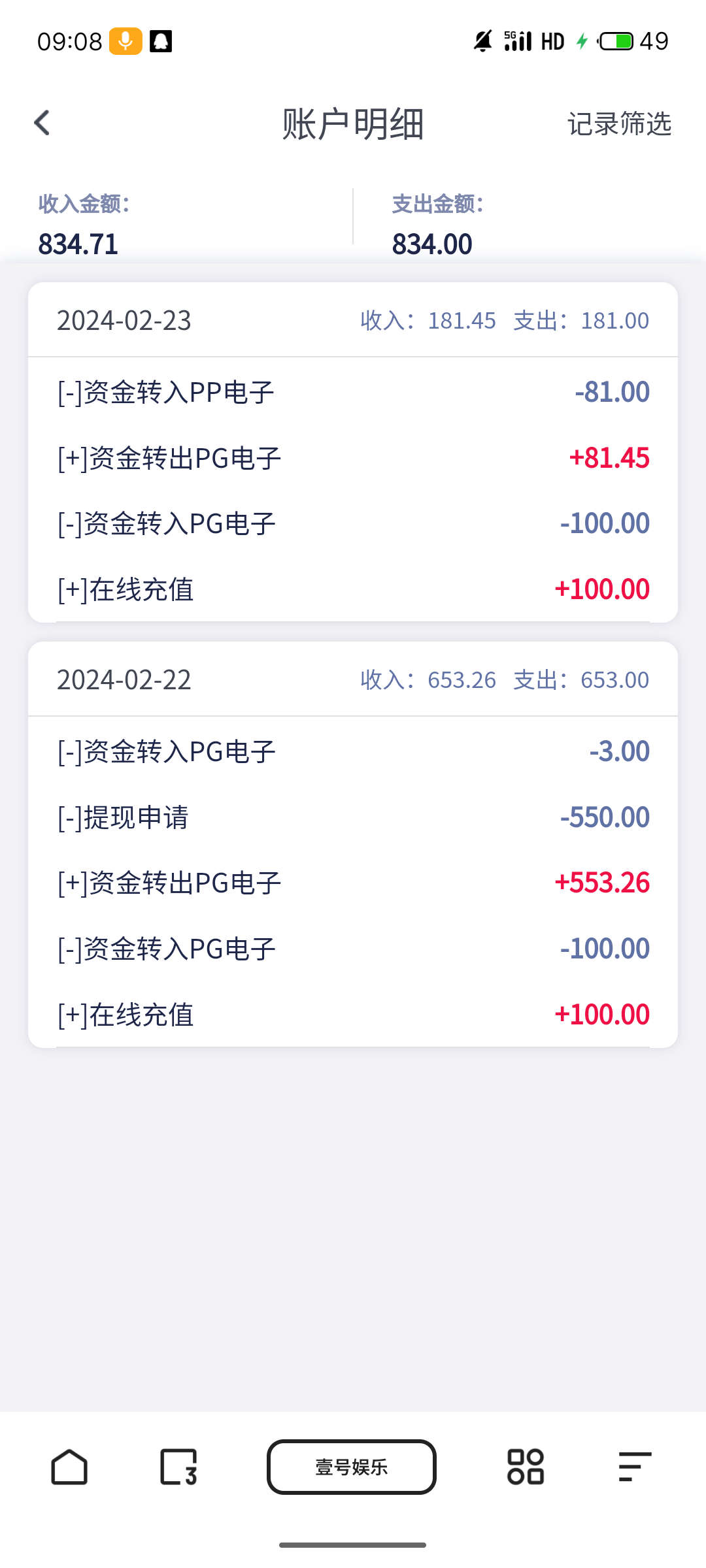Open the tabs switcher showing 3
The width and height of the screenshot is (706, 1568).
pyautogui.click(x=178, y=1467)
